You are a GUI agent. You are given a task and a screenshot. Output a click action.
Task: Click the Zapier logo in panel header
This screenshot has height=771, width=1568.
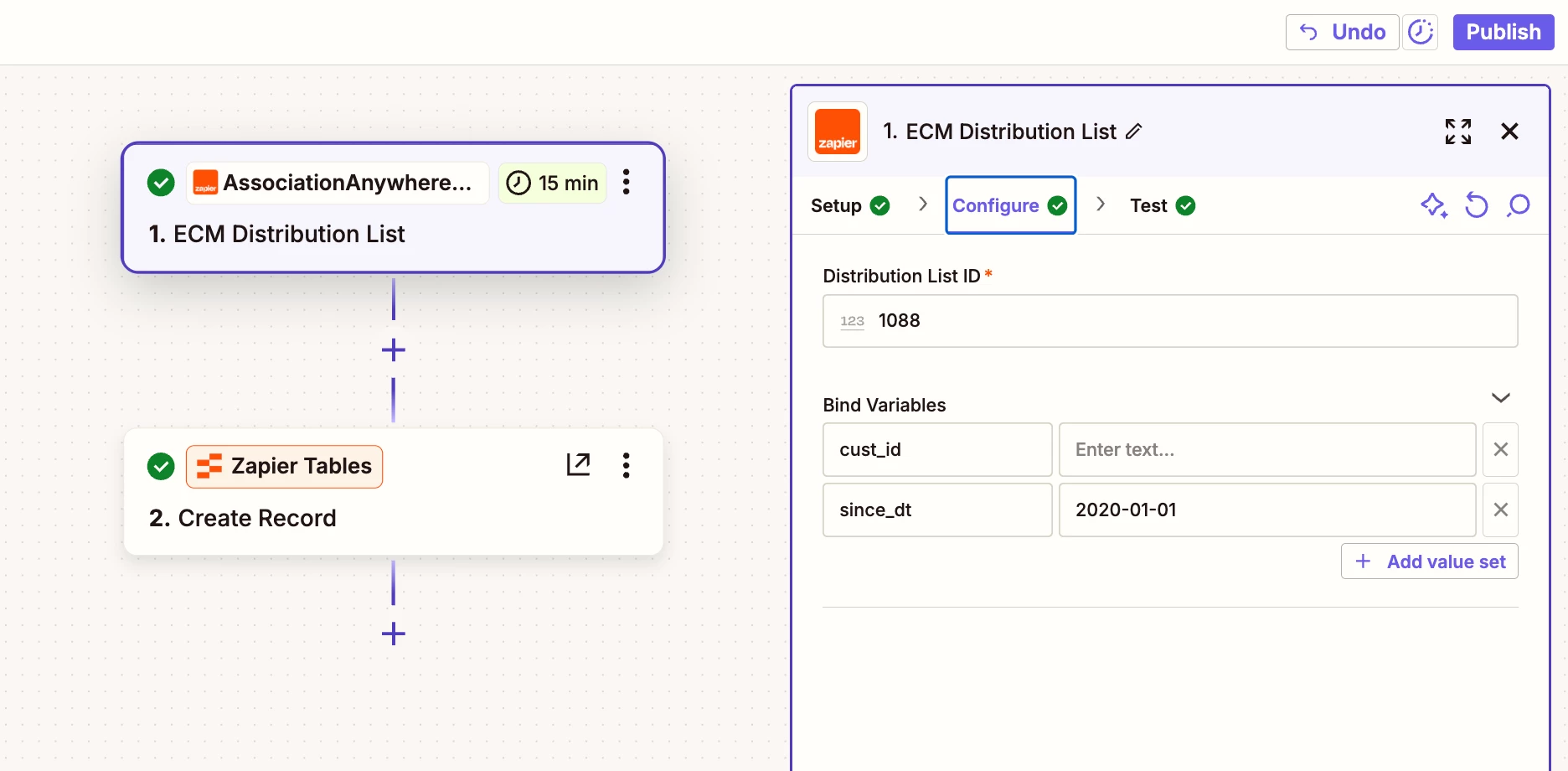(x=838, y=132)
